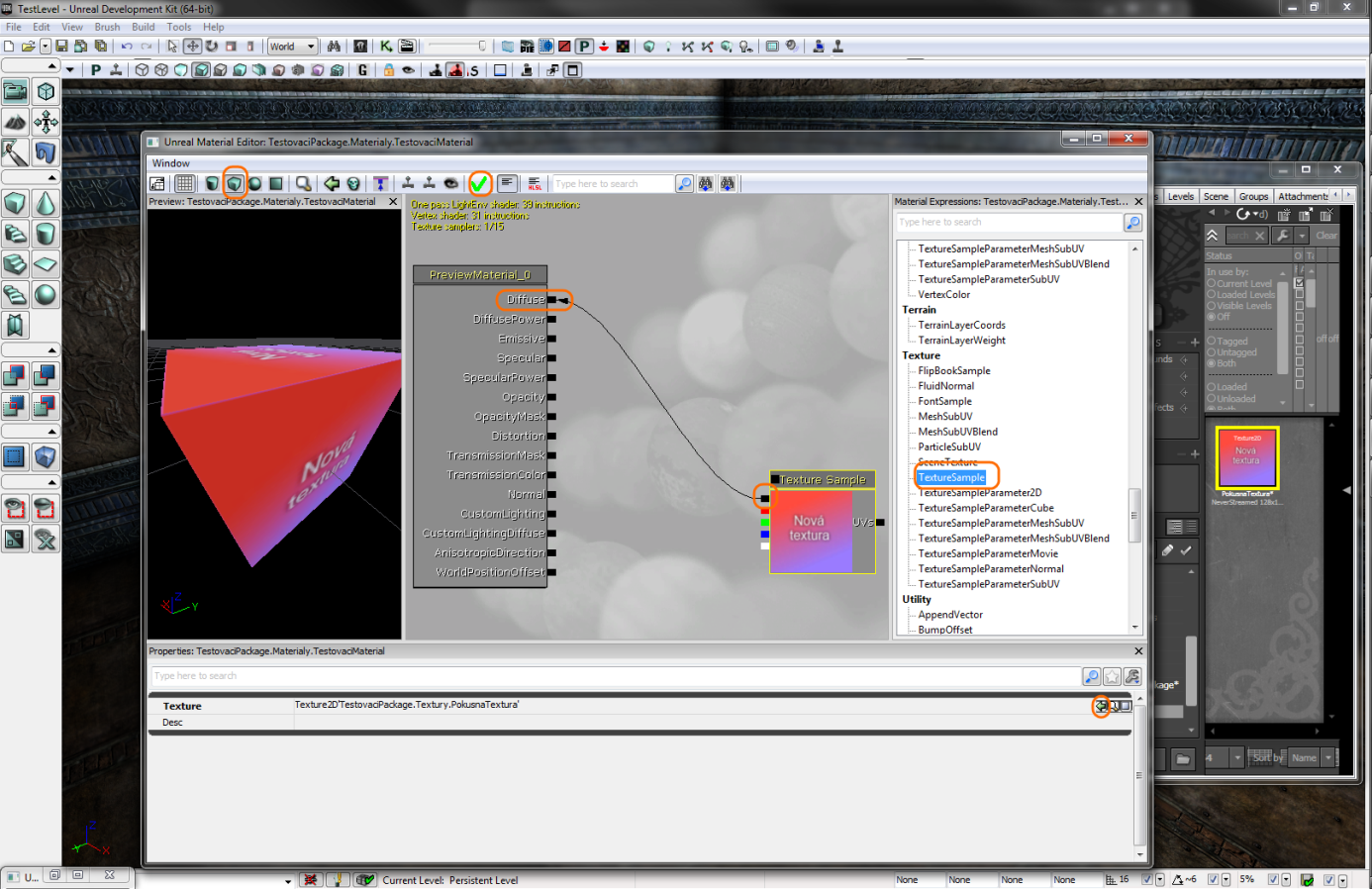
Task: Select terrain editing mode mountain icon
Action: tap(16, 123)
